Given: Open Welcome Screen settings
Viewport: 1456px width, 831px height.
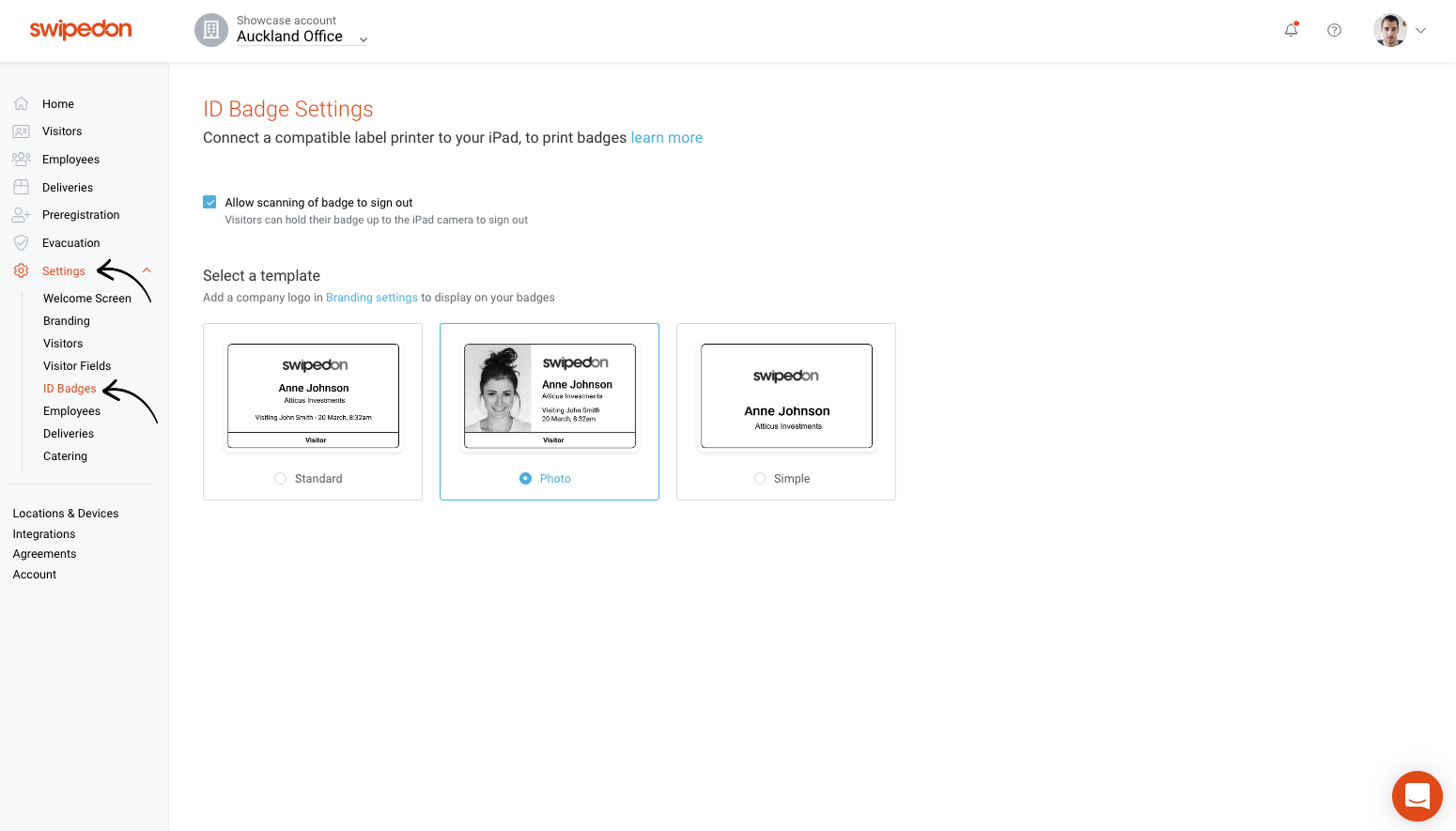Looking at the screenshot, I should click(87, 299).
